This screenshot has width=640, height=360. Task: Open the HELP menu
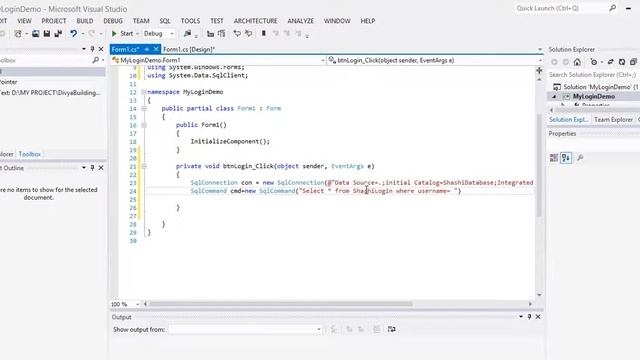pyautogui.click(x=368, y=21)
